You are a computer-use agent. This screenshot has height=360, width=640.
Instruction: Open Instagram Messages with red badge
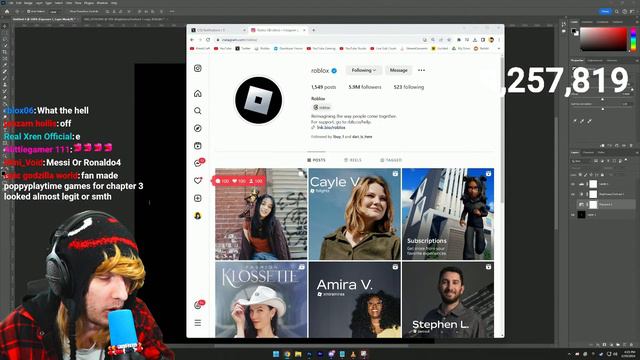pos(198,163)
